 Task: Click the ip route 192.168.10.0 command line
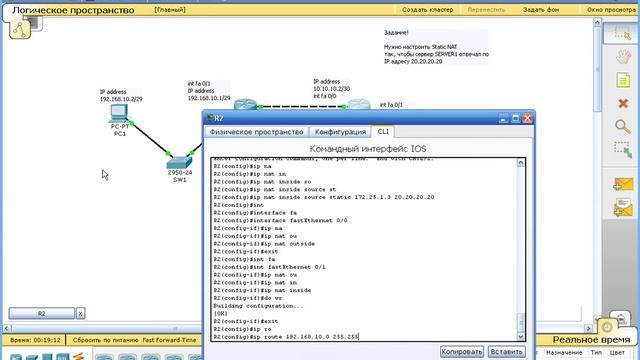point(286,337)
